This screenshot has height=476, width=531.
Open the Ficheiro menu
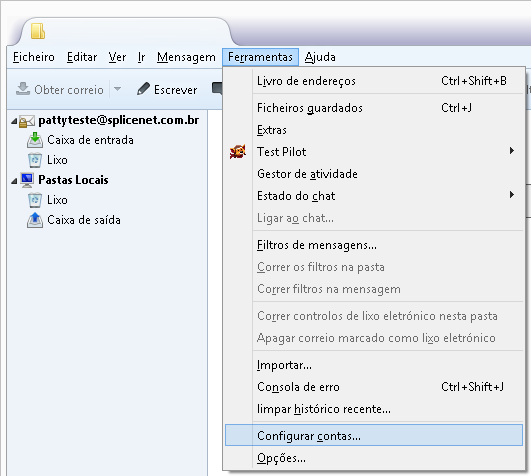tap(34, 57)
